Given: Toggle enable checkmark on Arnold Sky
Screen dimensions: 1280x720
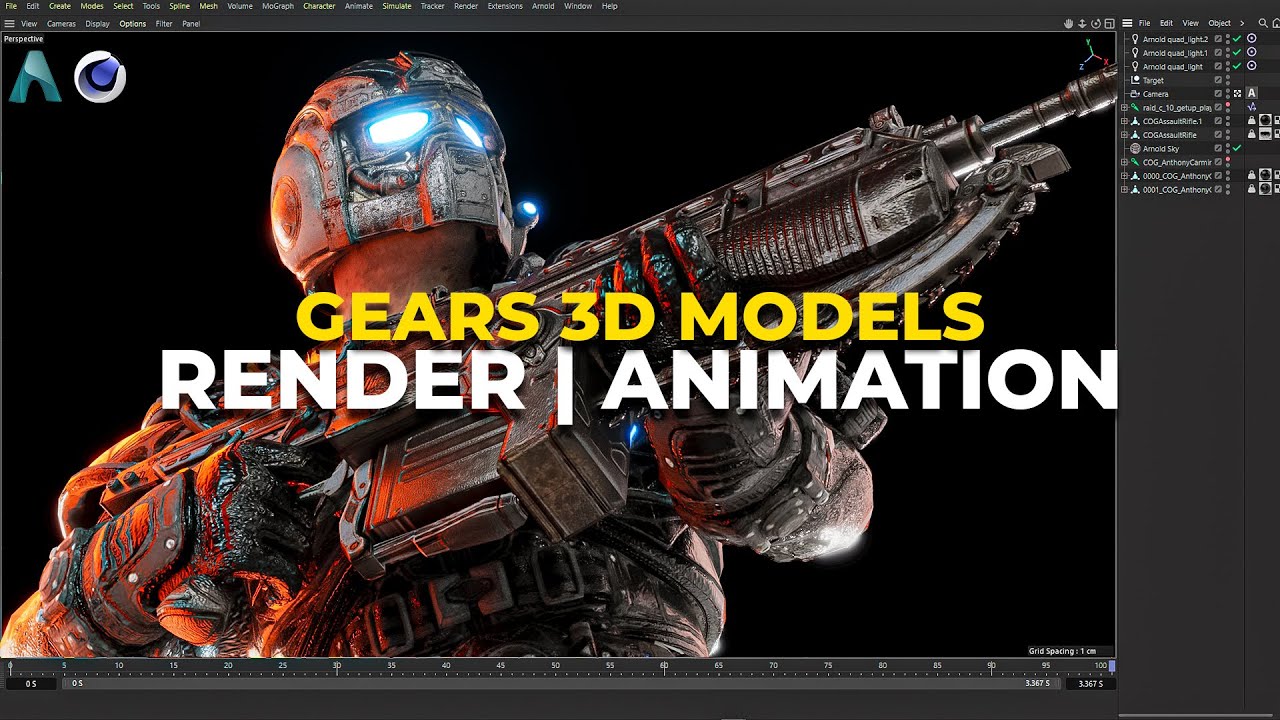Looking at the screenshot, I should point(1237,148).
